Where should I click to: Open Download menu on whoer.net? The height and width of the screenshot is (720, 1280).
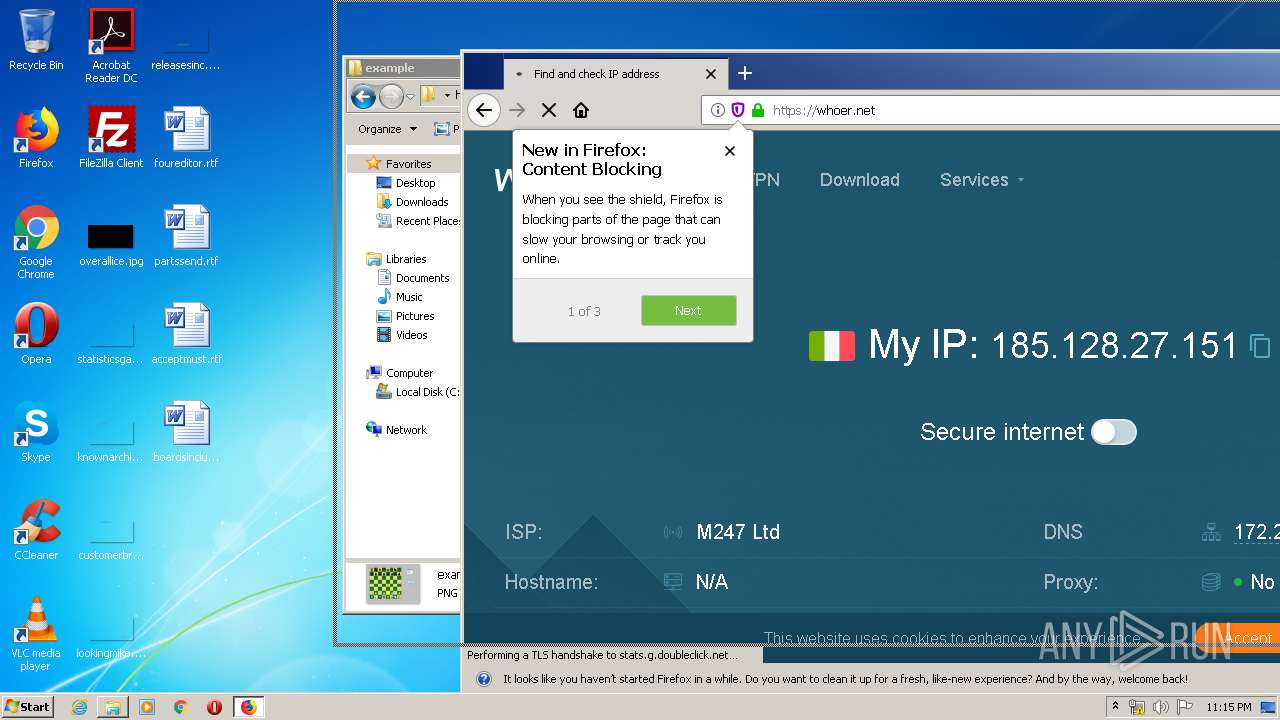point(860,180)
